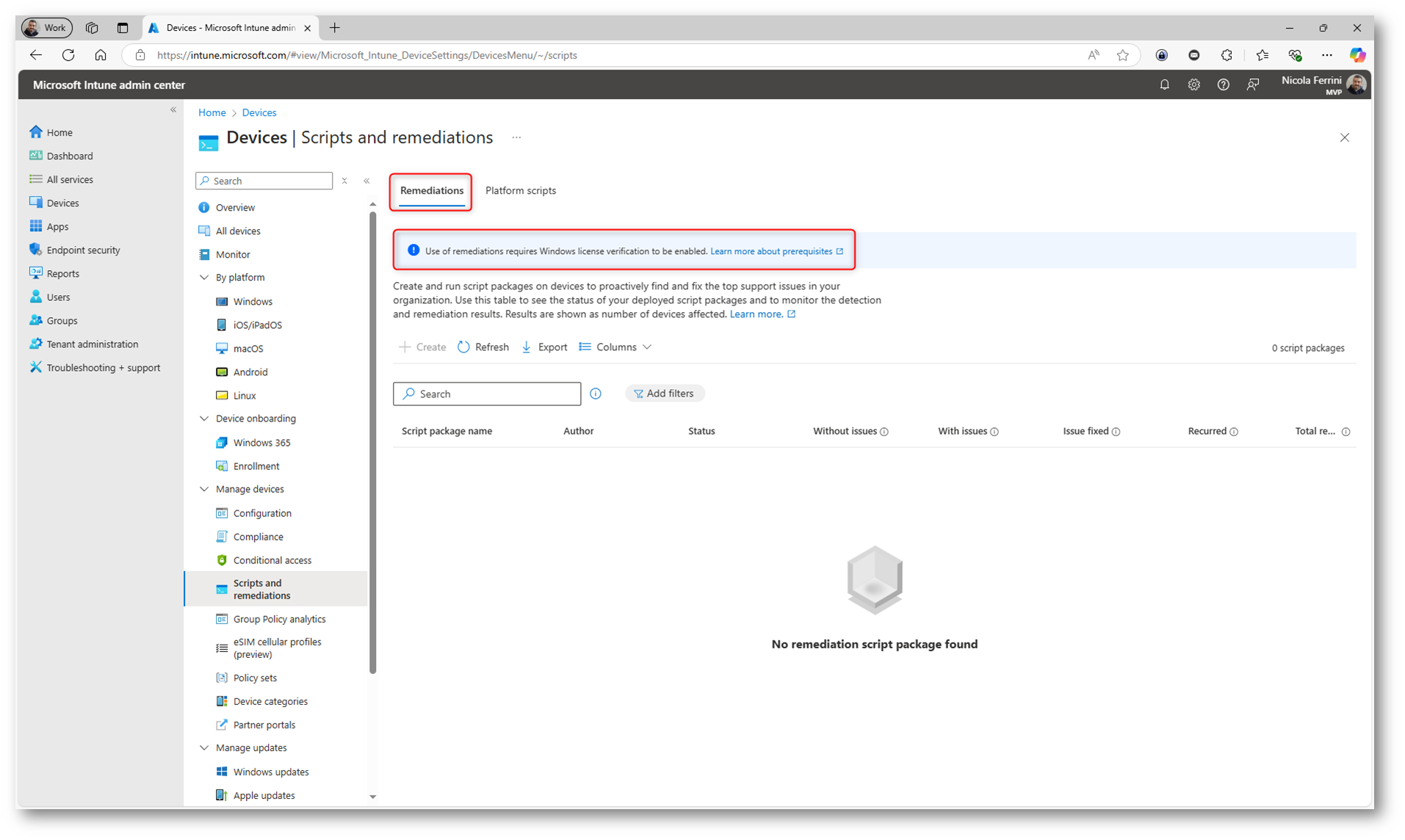Click the Devices menu Search field
The height and width of the screenshot is (840, 1405).
[264, 181]
